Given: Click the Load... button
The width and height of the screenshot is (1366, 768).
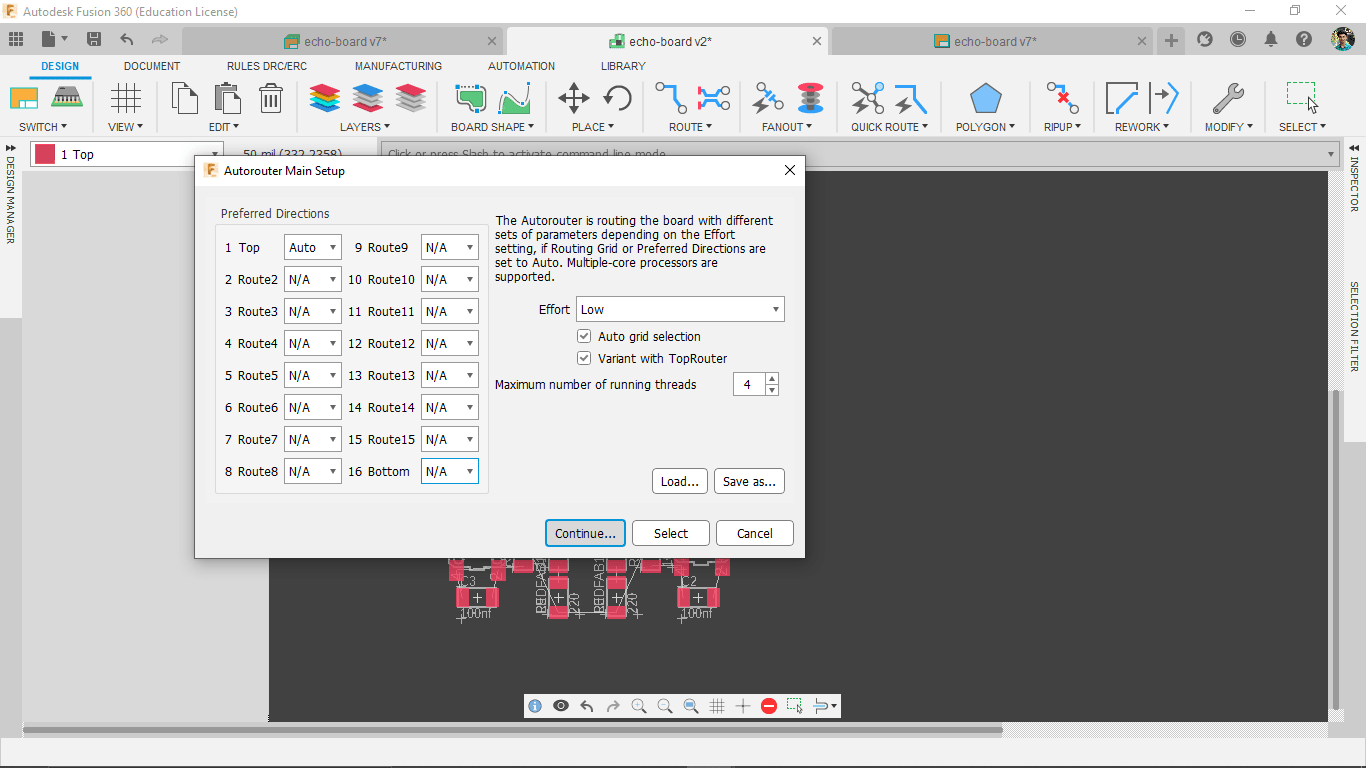Looking at the screenshot, I should pos(680,481).
